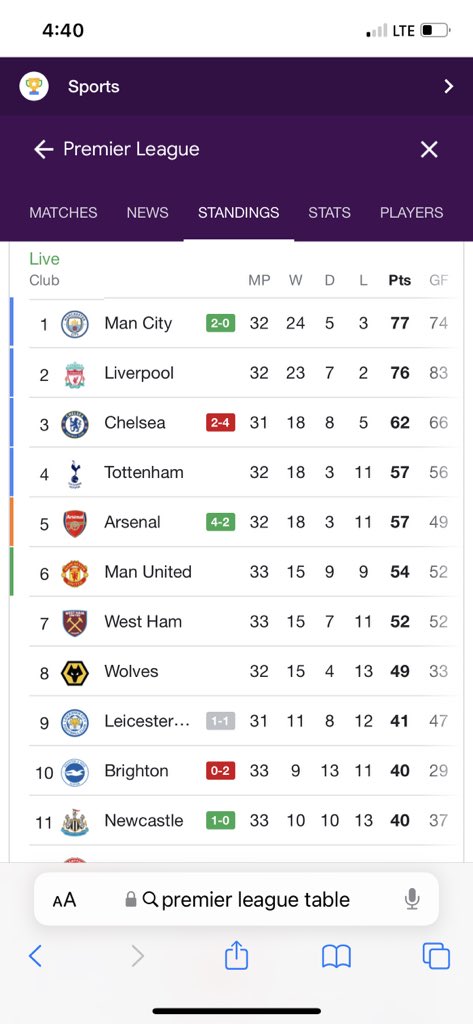Tap the Wolves club crest
This screenshot has width=473, height=1024.
tap(74, 673)
